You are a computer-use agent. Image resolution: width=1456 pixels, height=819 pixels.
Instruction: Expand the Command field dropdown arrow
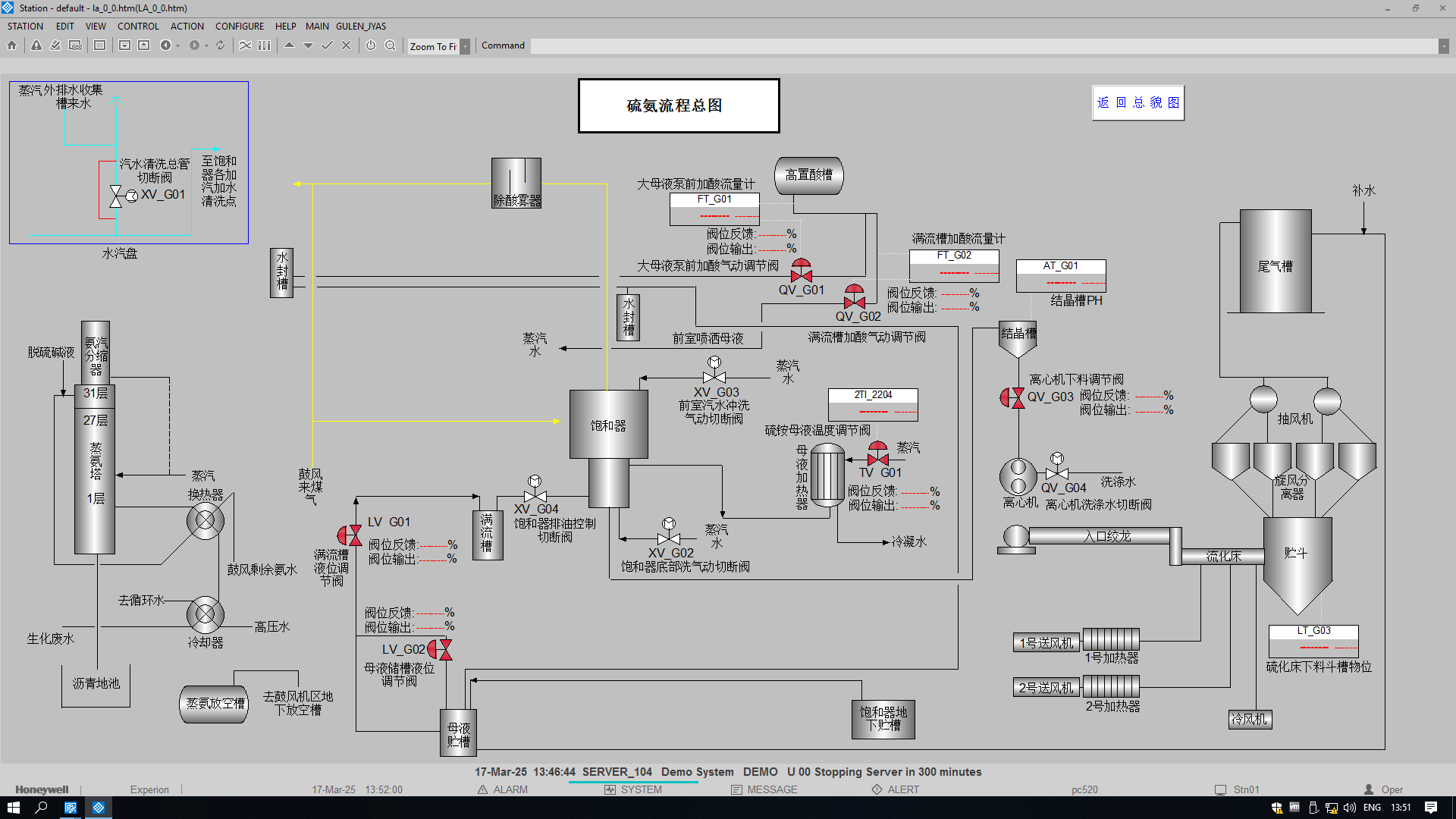point(1444,46)
